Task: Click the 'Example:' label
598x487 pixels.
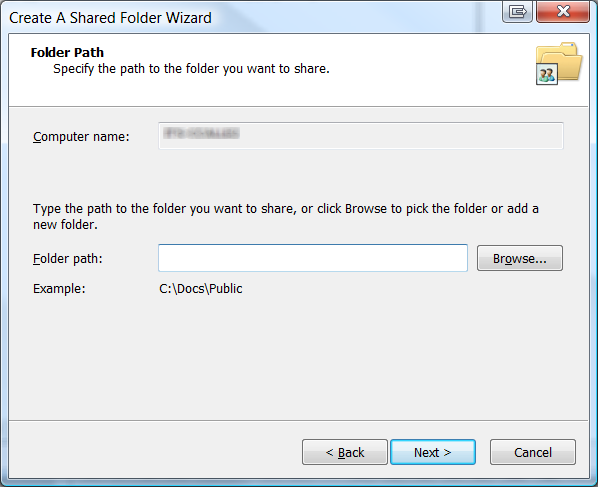Action: pyautogui.click(x=59, y=289)
